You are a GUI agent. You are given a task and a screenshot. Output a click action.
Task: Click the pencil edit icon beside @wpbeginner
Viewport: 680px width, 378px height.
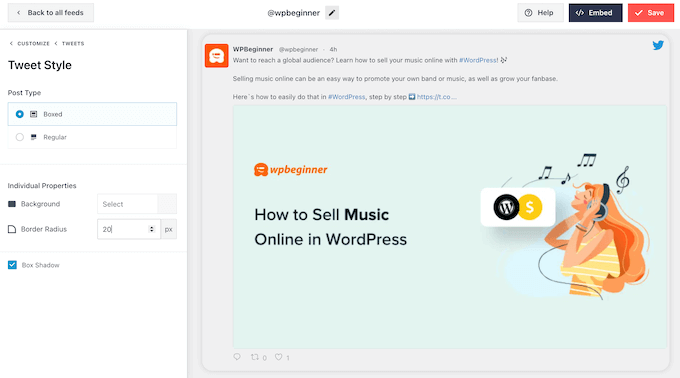[332, 13]
